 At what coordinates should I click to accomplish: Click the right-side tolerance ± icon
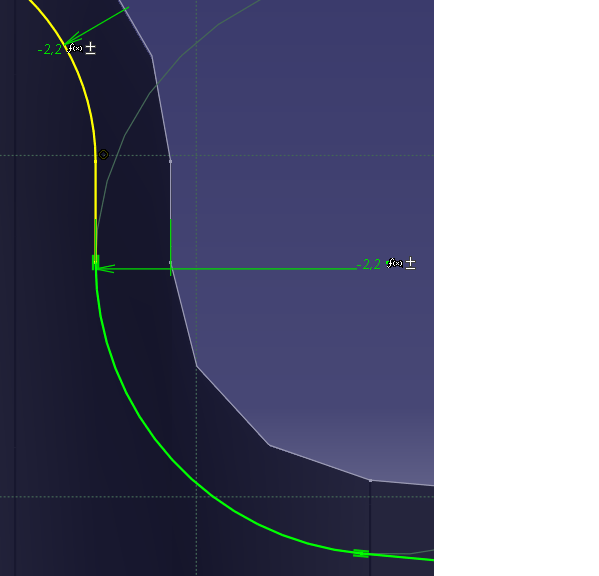411,263
